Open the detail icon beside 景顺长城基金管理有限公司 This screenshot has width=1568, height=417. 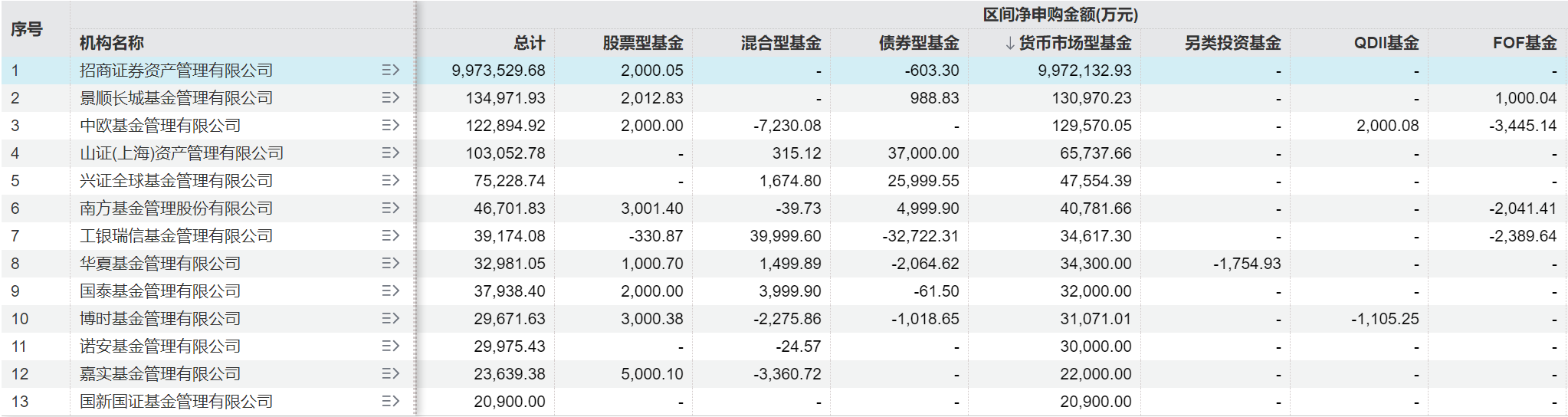[391, 98]
